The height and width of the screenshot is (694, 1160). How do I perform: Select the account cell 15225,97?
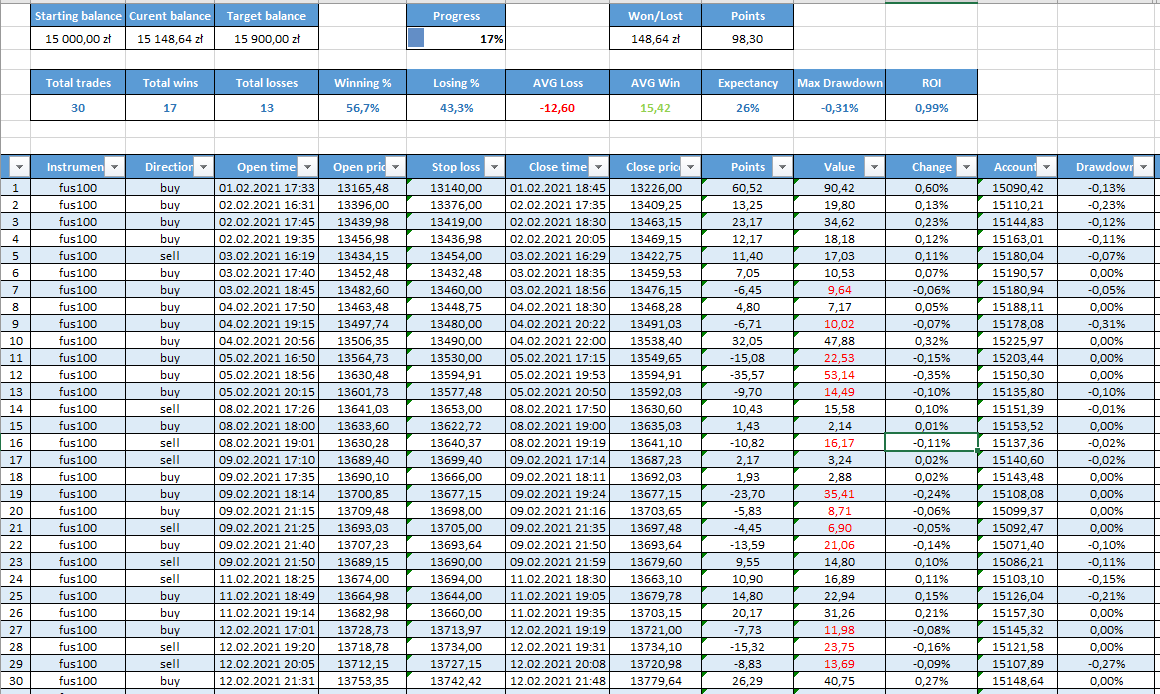click(1017, 341)
